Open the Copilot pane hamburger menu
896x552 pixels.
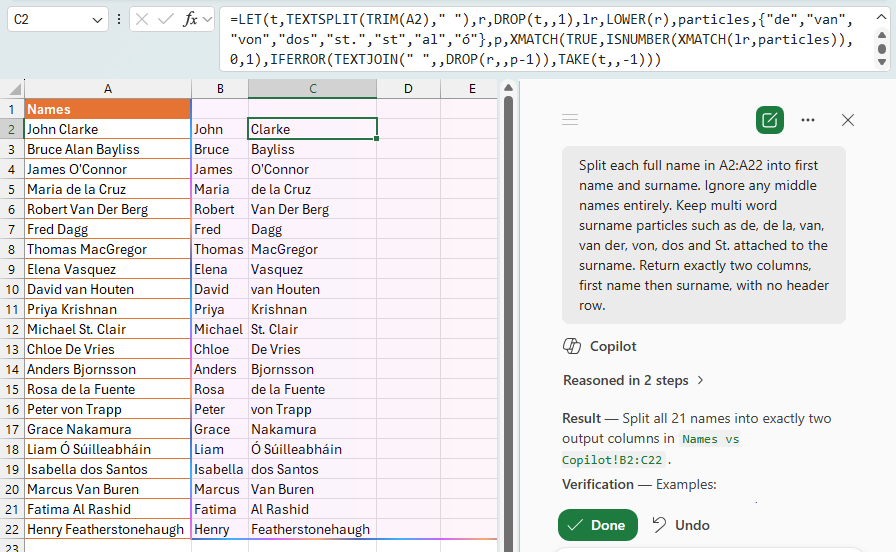point(570,119)
